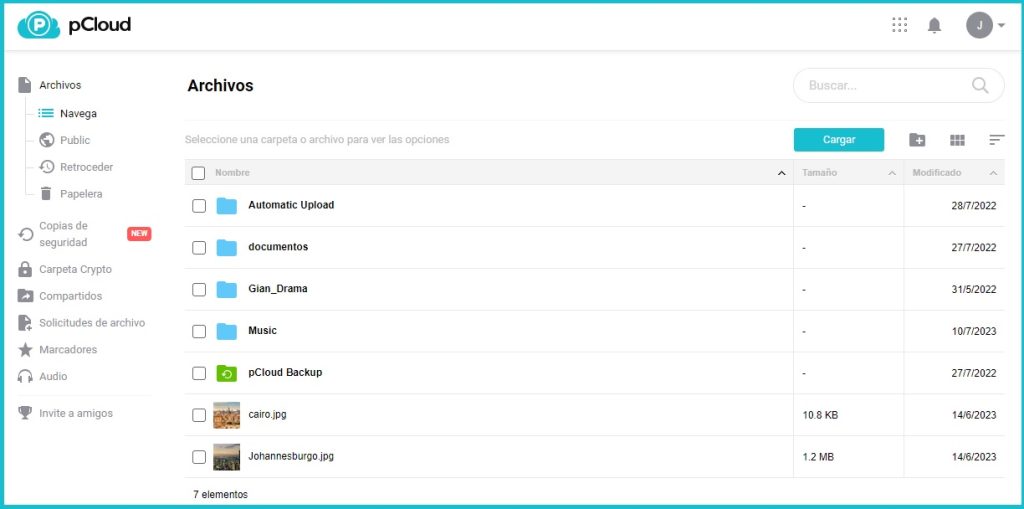The image size is (1024, 509).
Task: Open the sort options icon
Action: pyautogui.click(x=997, y=140)
